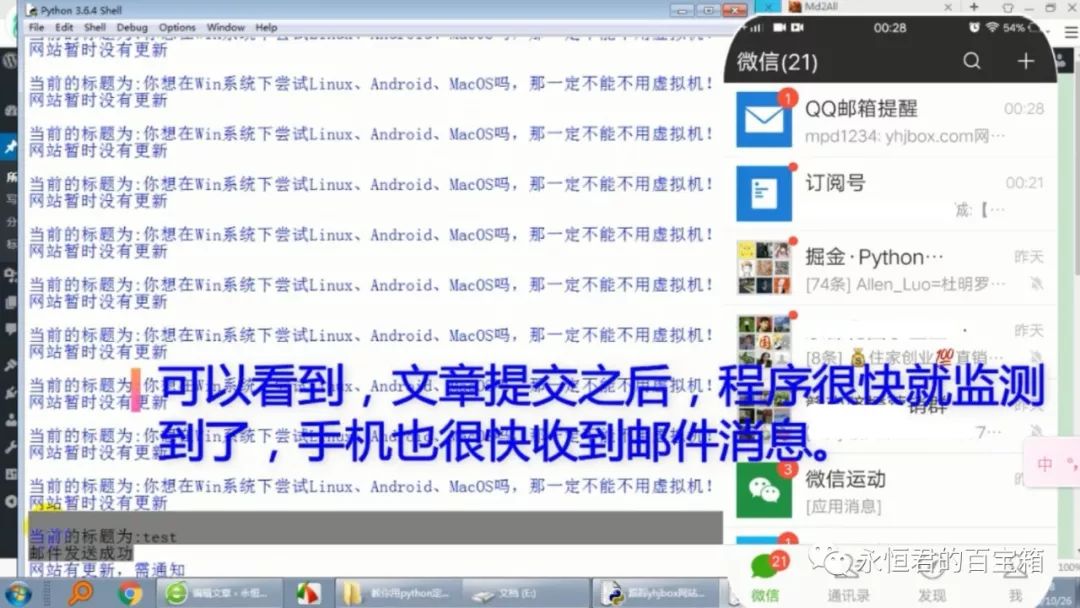This screenshot has height=608, width=1080.
Task: Click the 微信(21) header title
Action: [x=778, y=62]
